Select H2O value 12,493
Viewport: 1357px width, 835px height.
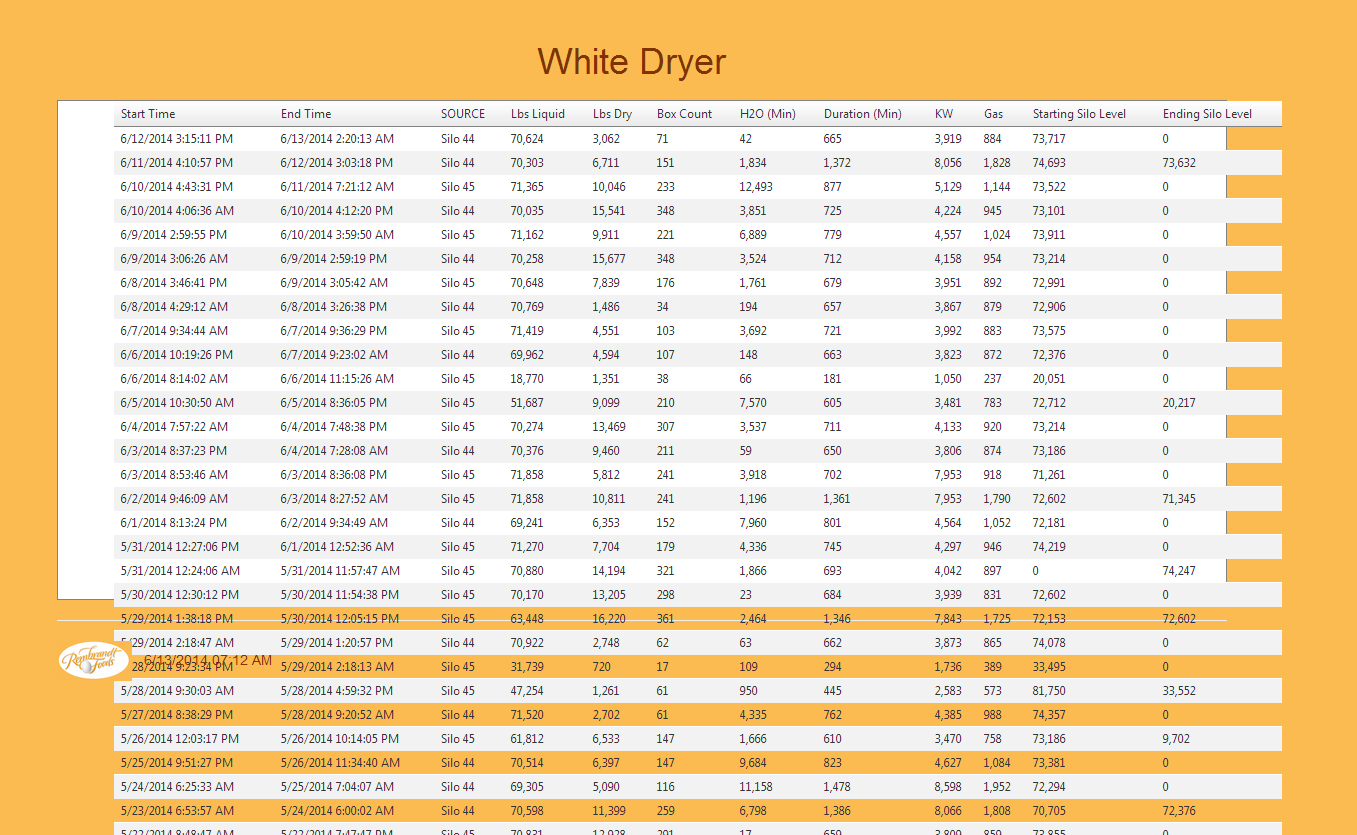[756, 187]
